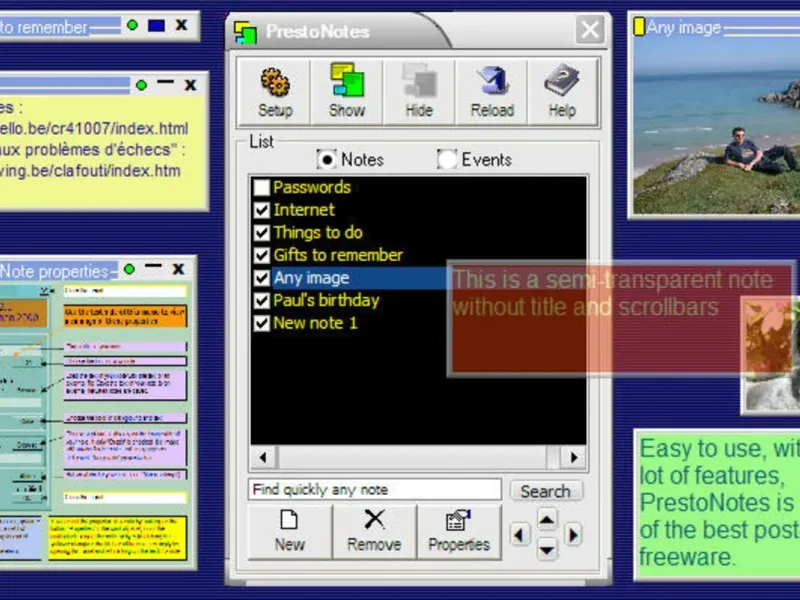Click the Hide notes toolbar button
800x600 pixels.
point(419,92)
